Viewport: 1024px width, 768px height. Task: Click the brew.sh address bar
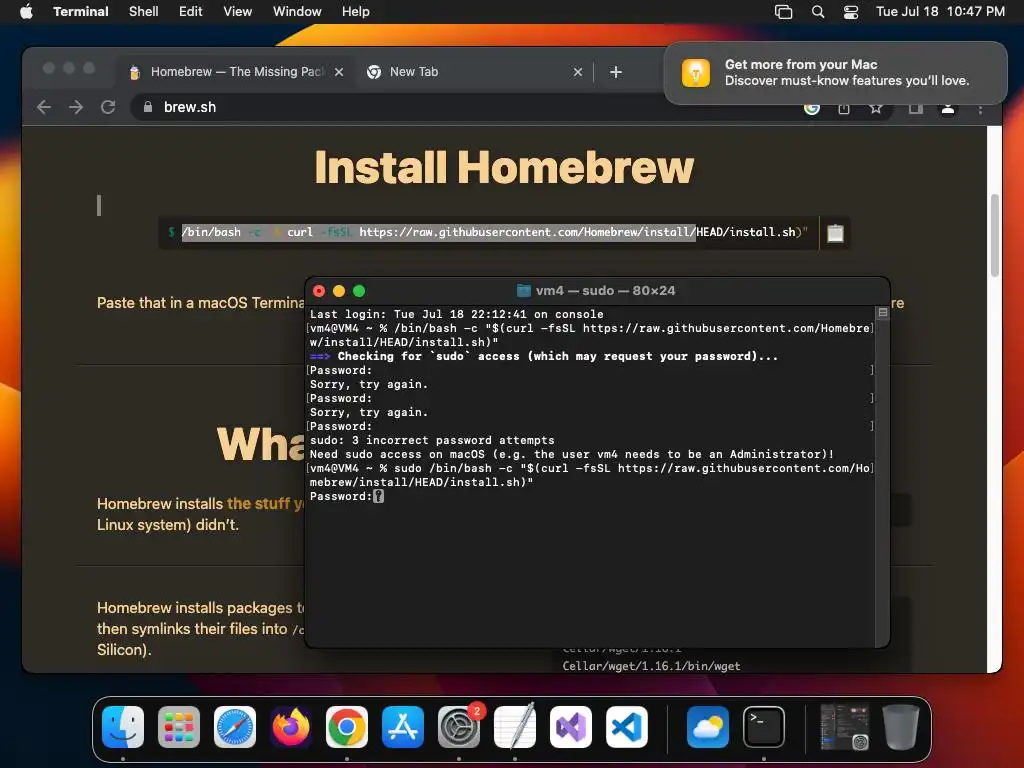[457, 107]
